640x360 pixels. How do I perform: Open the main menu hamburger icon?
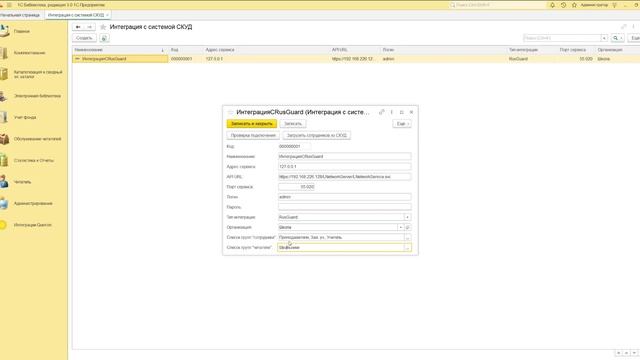coord(9,5)
